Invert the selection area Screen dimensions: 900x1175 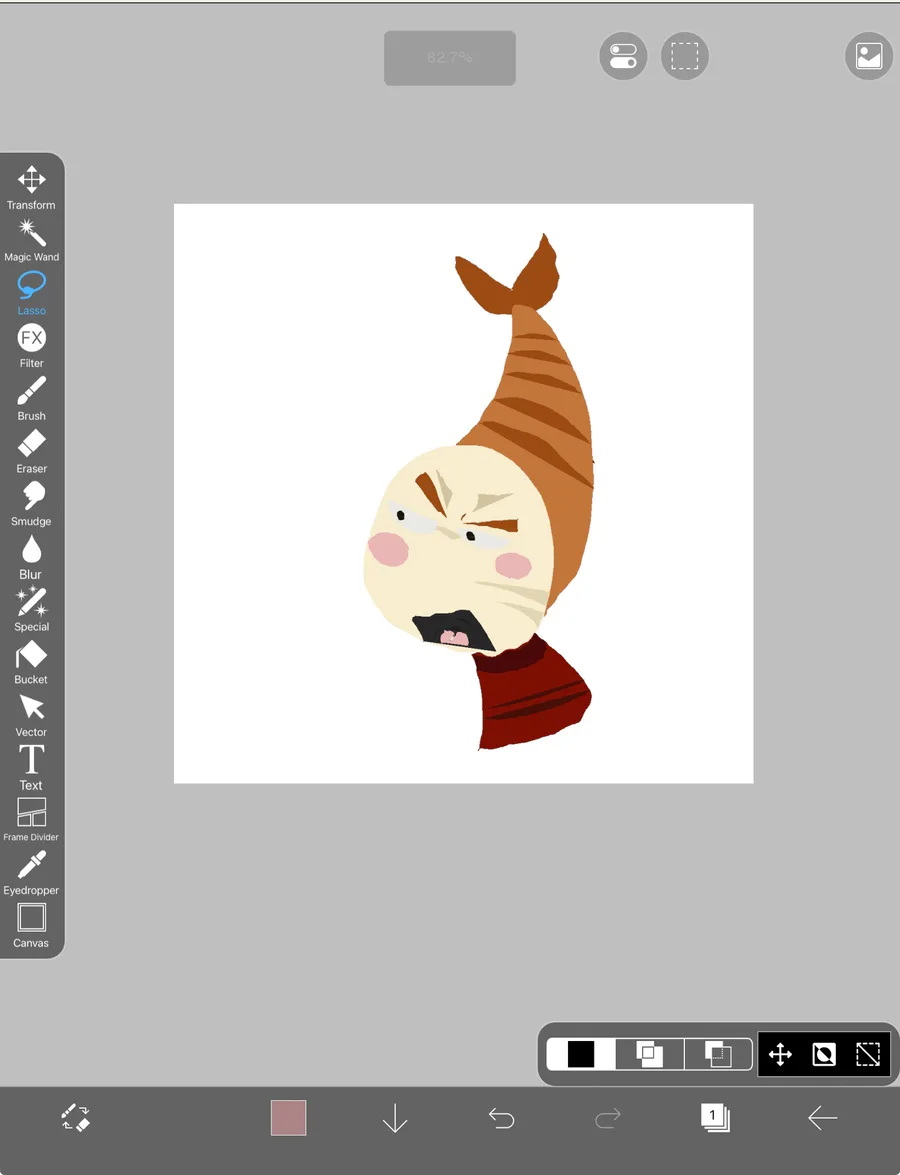coord(824,1054)
